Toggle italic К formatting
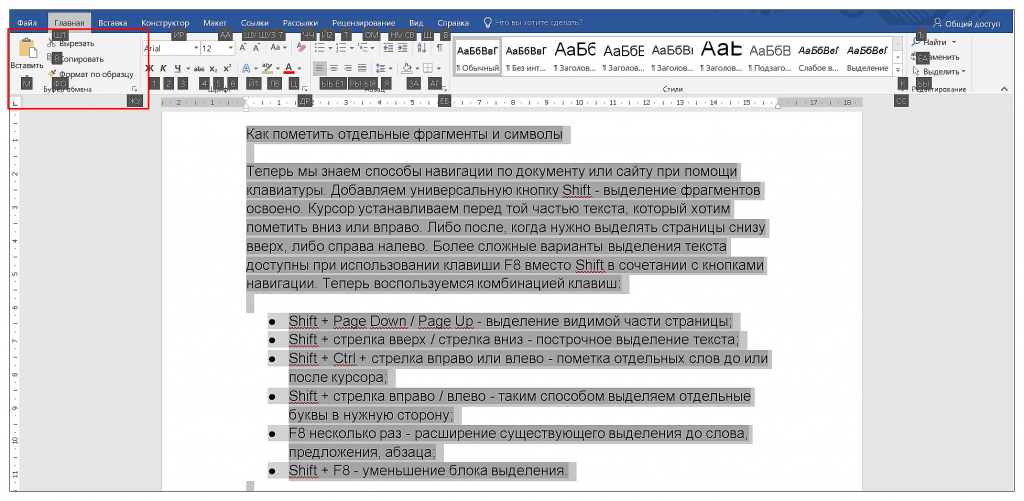 click(x=164, y=69)
